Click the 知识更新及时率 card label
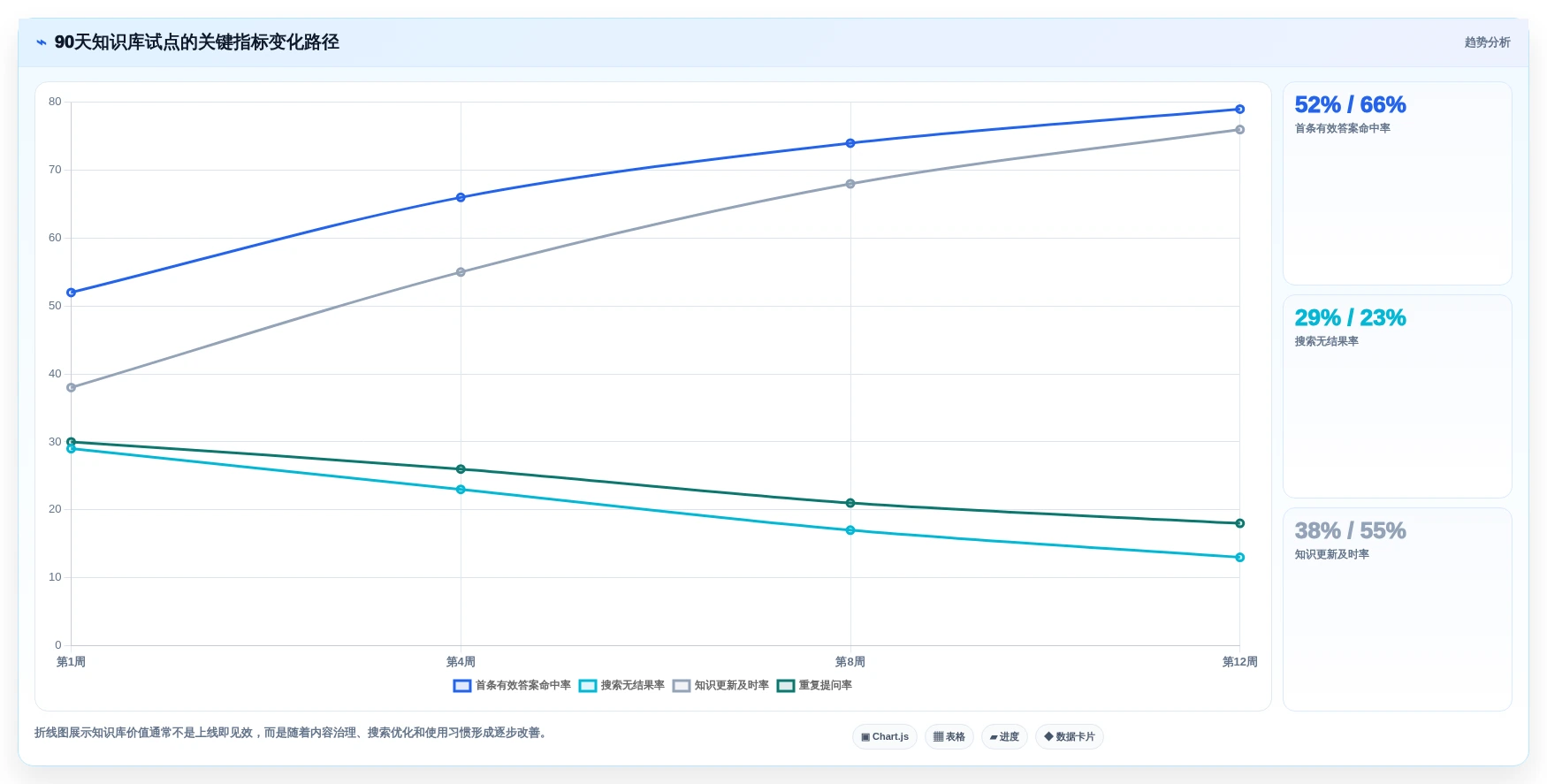 pyautogui.click(x=1331, y=554)
